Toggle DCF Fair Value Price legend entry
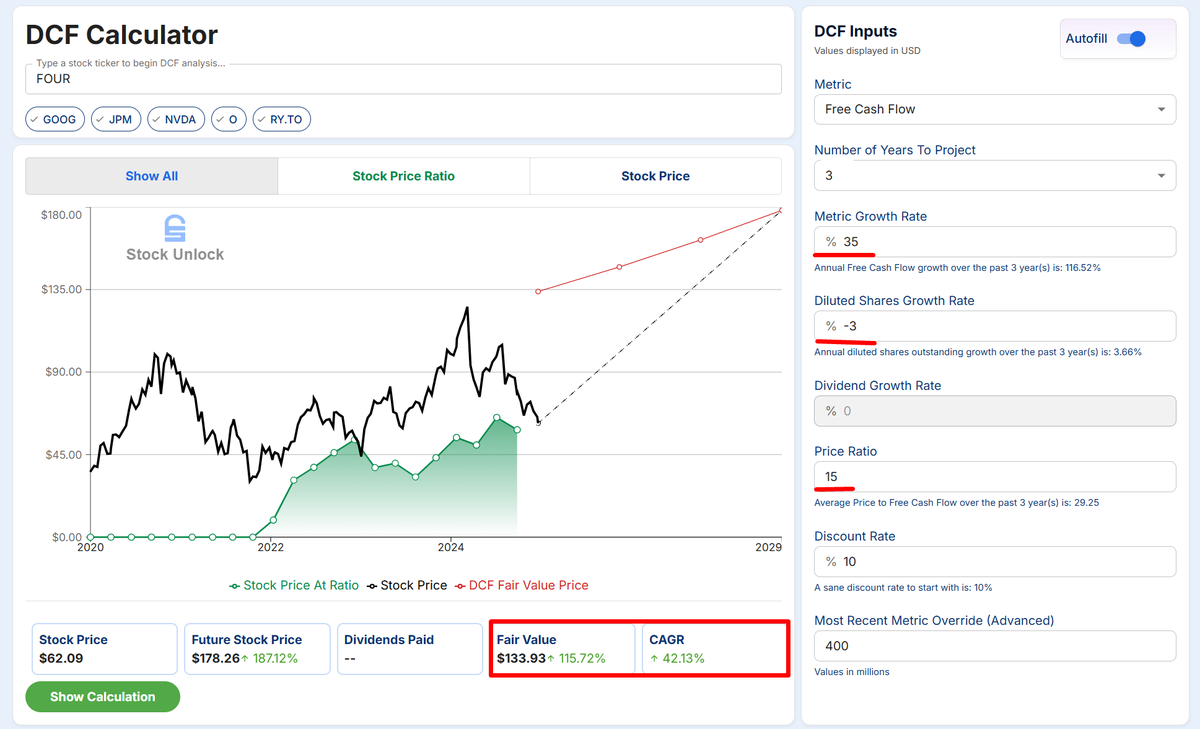 (x=521, y=585)
